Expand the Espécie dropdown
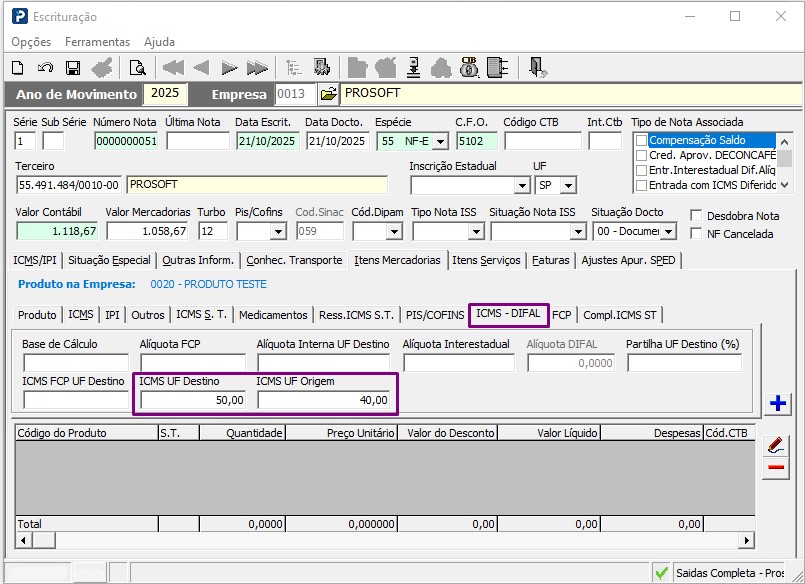 click(439, 141)
